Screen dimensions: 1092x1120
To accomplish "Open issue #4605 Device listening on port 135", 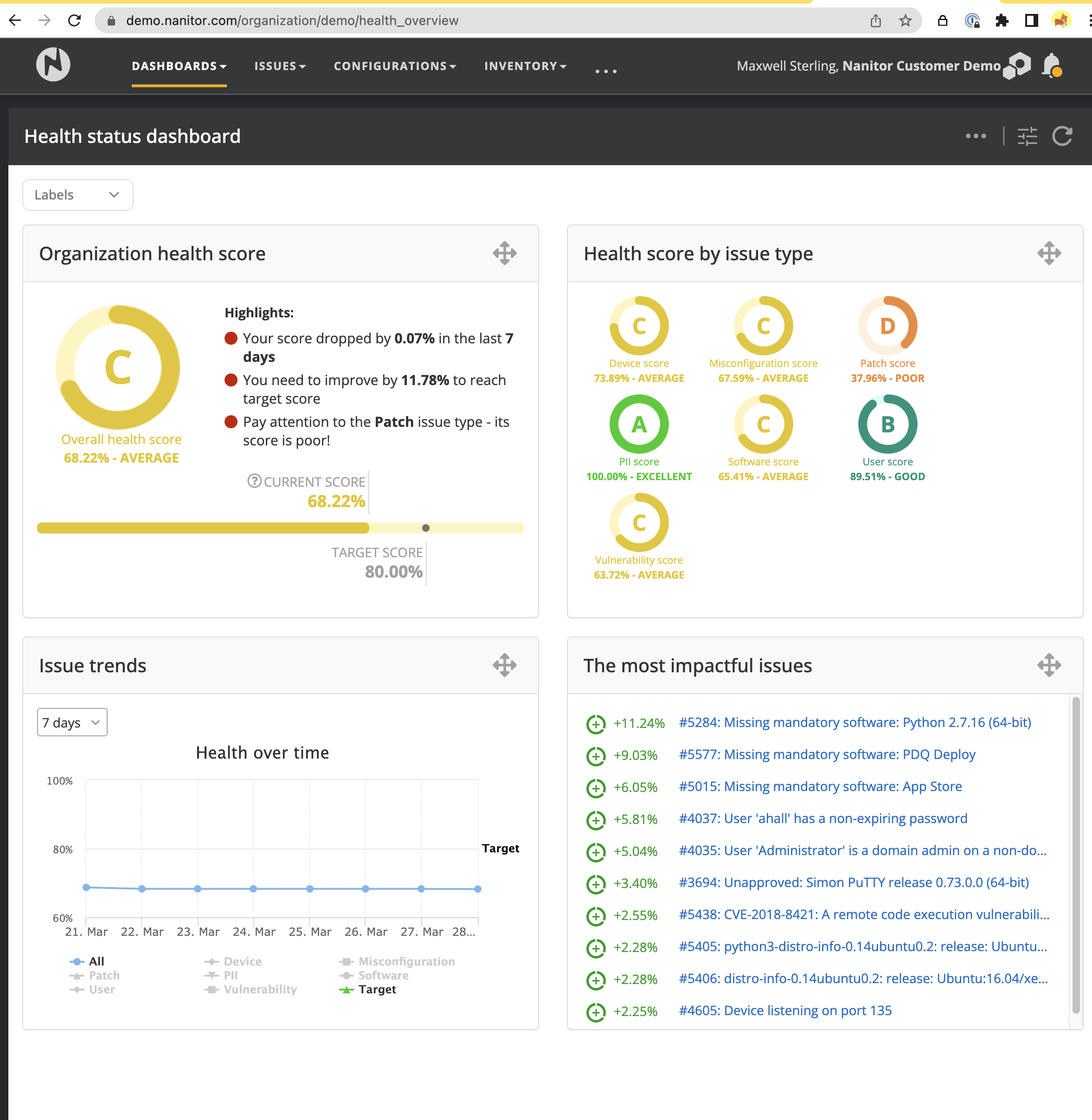I will pos(784,1011).
